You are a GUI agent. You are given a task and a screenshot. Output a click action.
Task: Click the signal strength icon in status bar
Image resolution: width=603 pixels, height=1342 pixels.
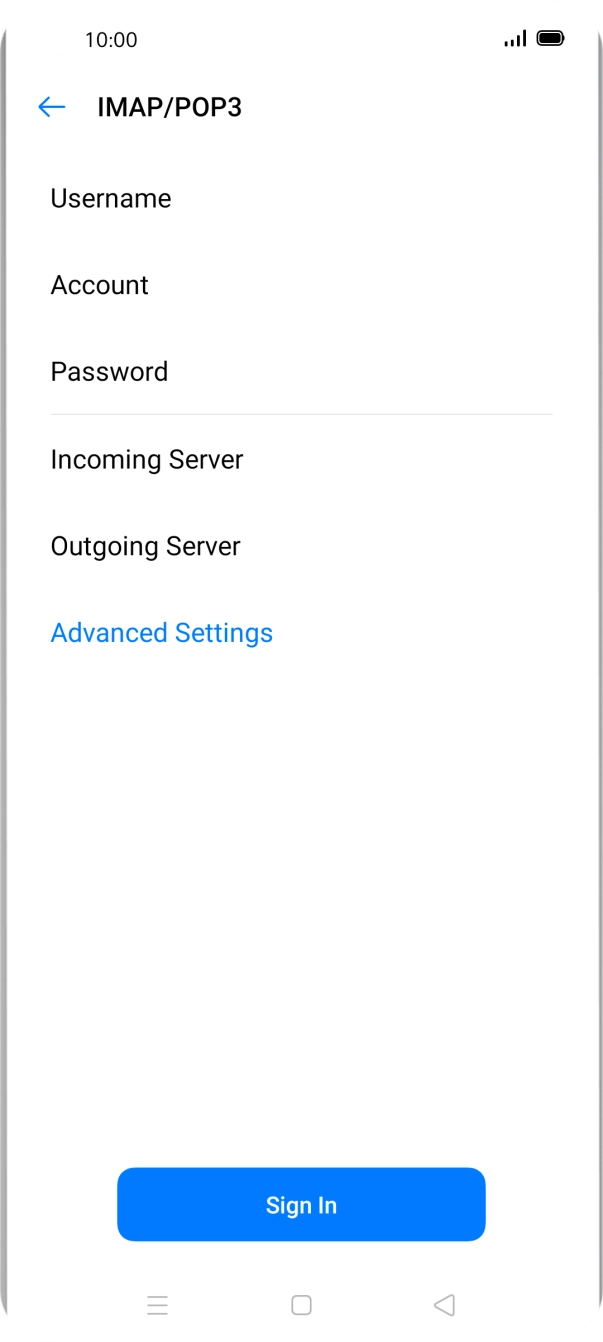(x=515, y=39)
